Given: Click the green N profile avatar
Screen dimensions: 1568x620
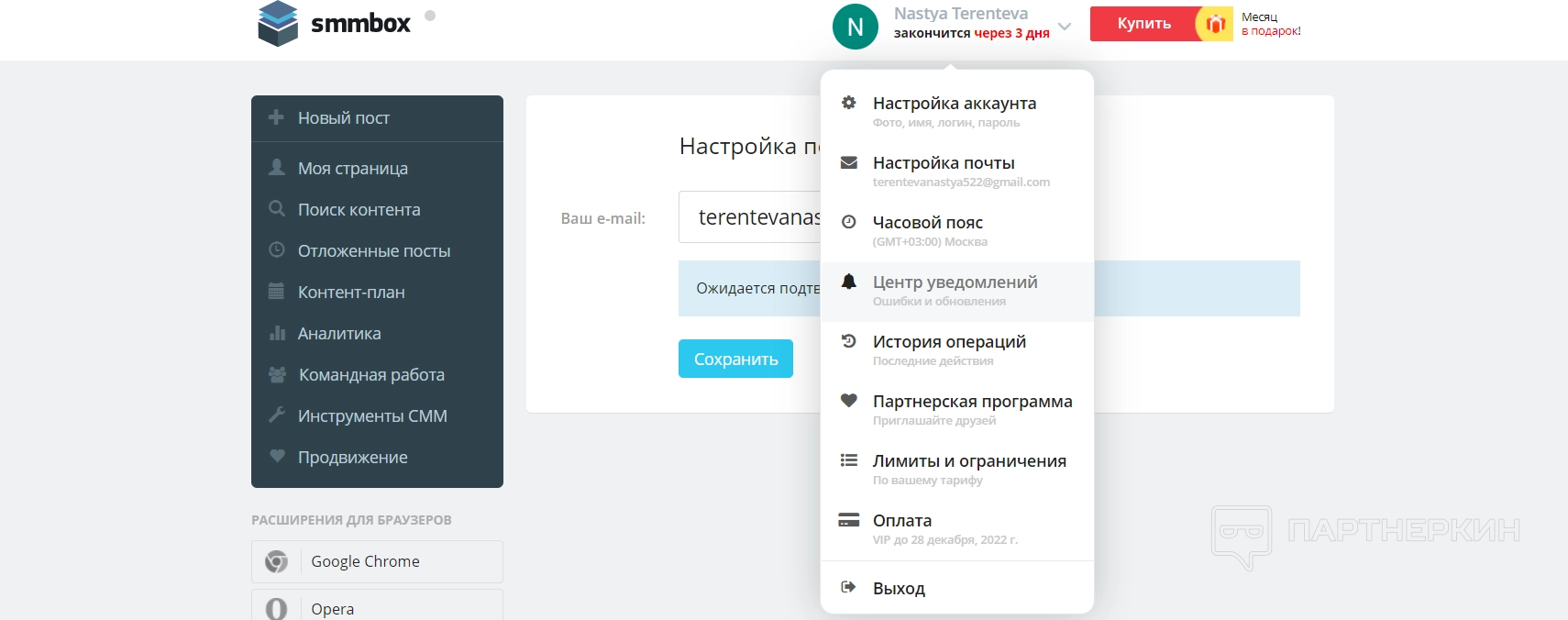Looking at the screenshot, I should pos(856,27).
